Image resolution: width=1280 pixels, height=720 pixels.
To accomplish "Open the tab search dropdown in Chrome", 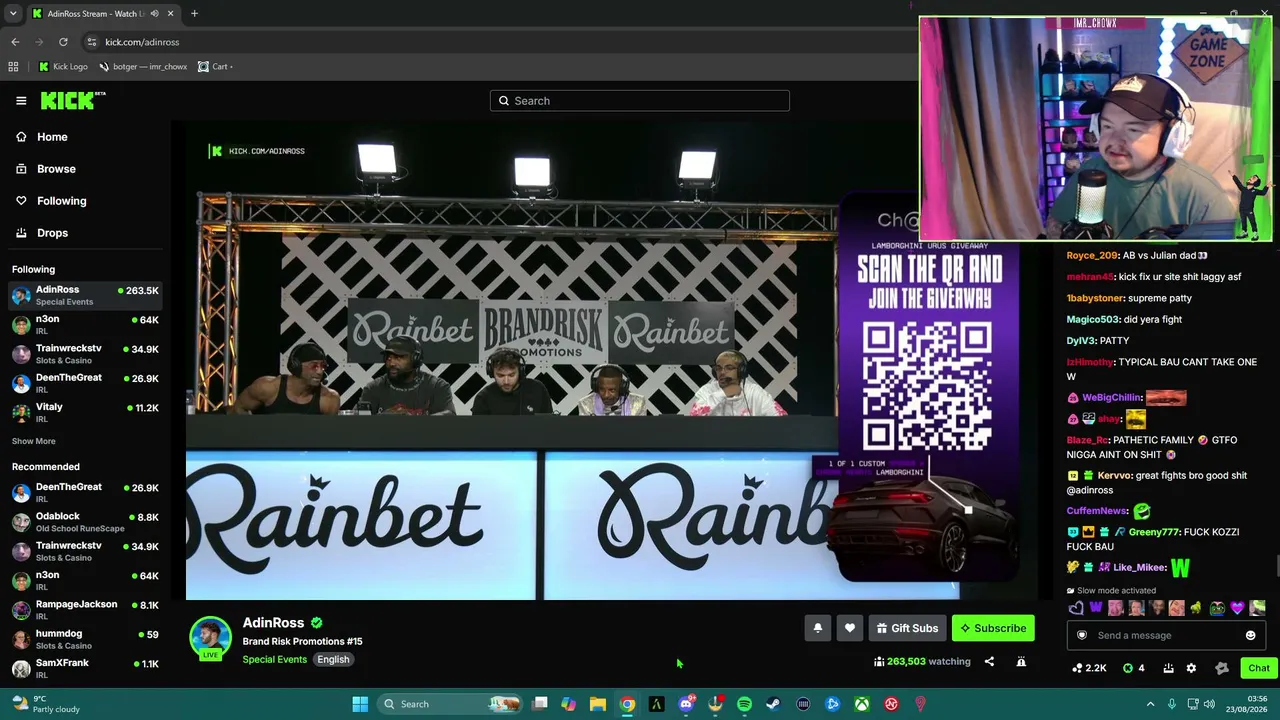I will (x=13, y=14).
